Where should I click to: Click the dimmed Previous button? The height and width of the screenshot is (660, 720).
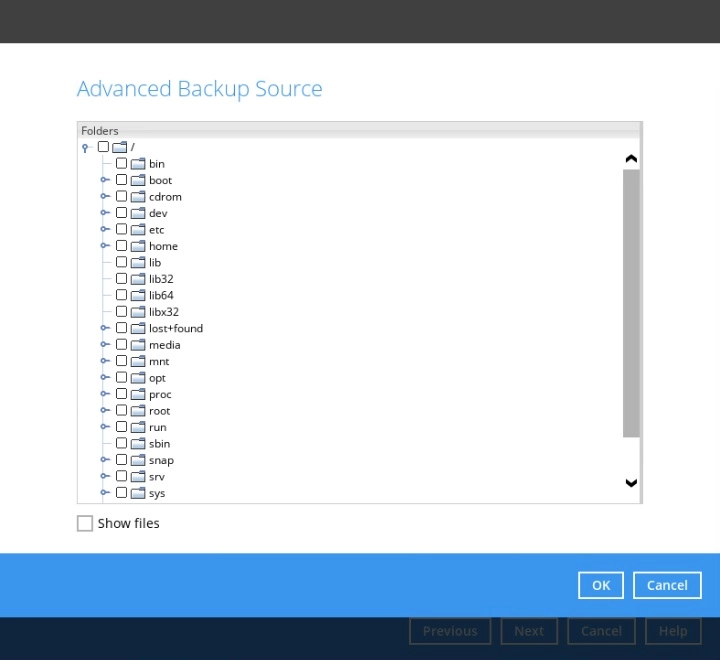coord(450,631)
